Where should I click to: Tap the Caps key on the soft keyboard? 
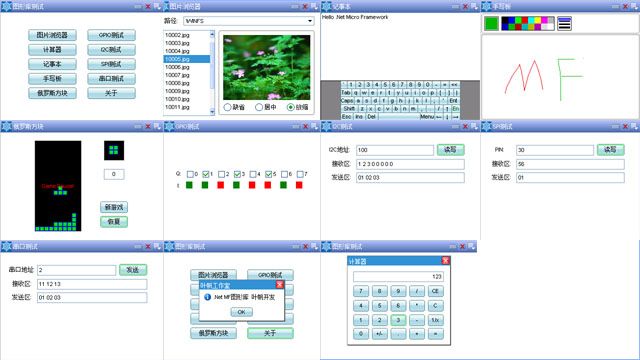tap(347, 100)
